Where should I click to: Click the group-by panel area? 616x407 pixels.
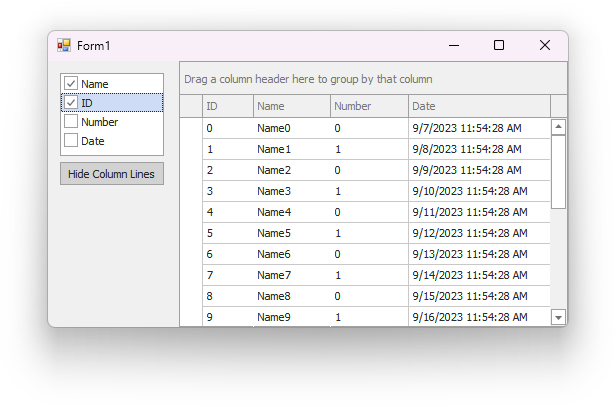373,79
